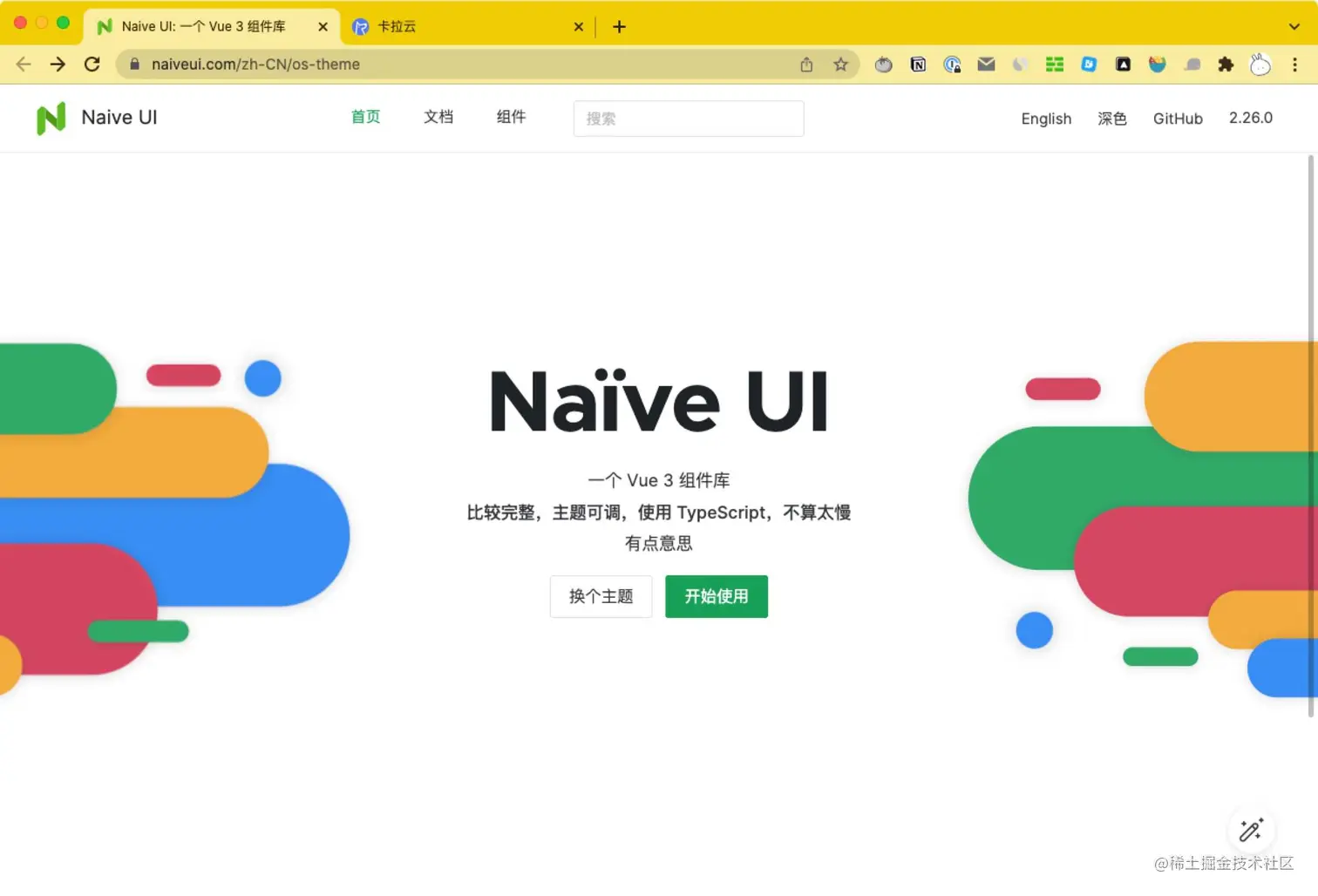Open the GitHub link
This screenshot has height=896, width=1318.
(1178, 119)
